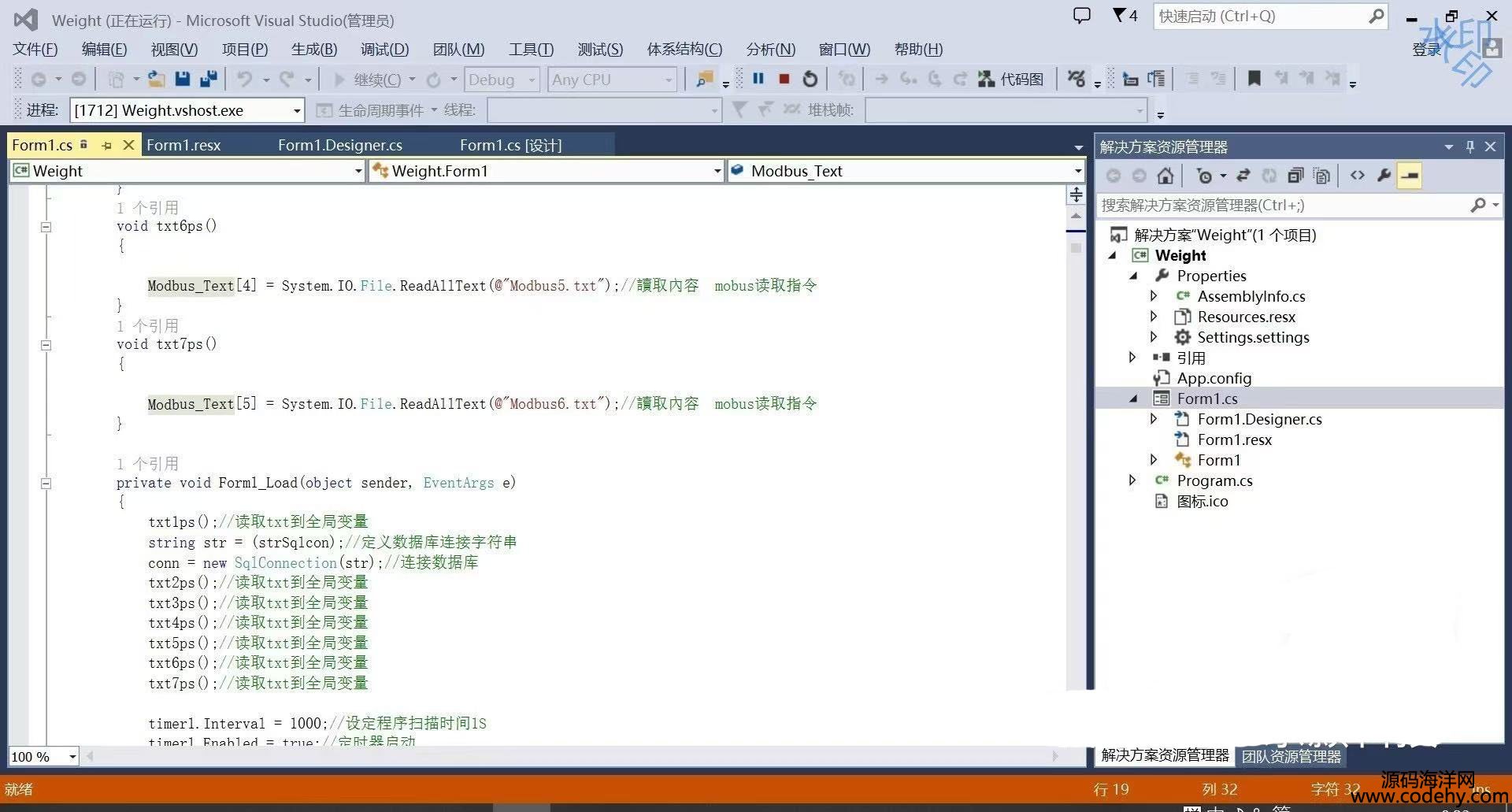
Task: Open the 生命周期事件 lifecycle events button
Action: tap(376, 110)
